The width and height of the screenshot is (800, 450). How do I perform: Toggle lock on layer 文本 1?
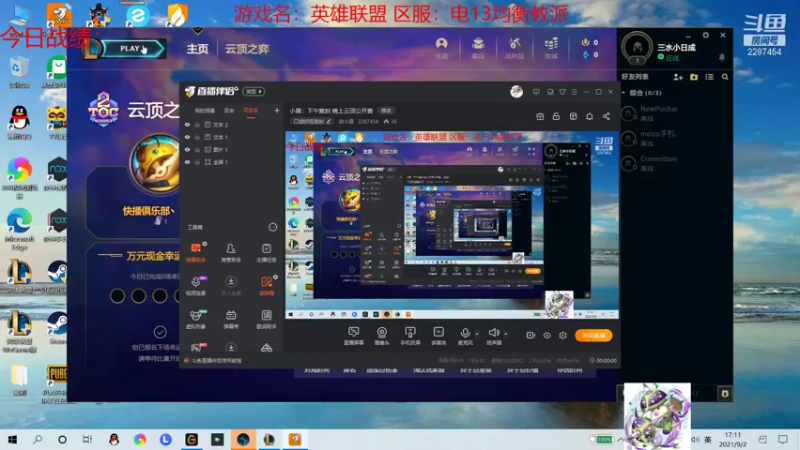[197, 137]
